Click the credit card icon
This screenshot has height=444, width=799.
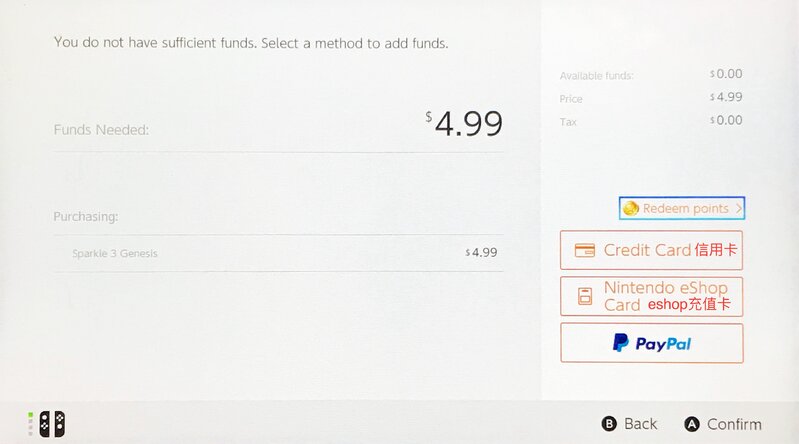tap(586, 250)
